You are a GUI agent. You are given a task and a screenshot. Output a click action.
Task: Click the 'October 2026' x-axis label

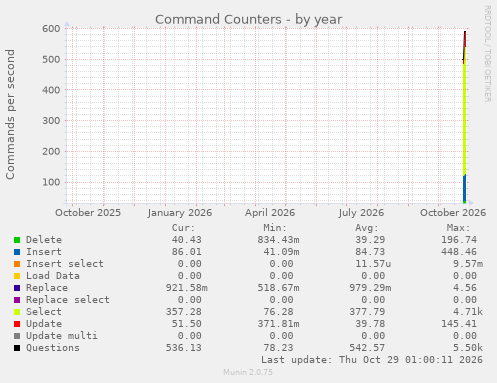pyautogui.click(x=453, y=213)
